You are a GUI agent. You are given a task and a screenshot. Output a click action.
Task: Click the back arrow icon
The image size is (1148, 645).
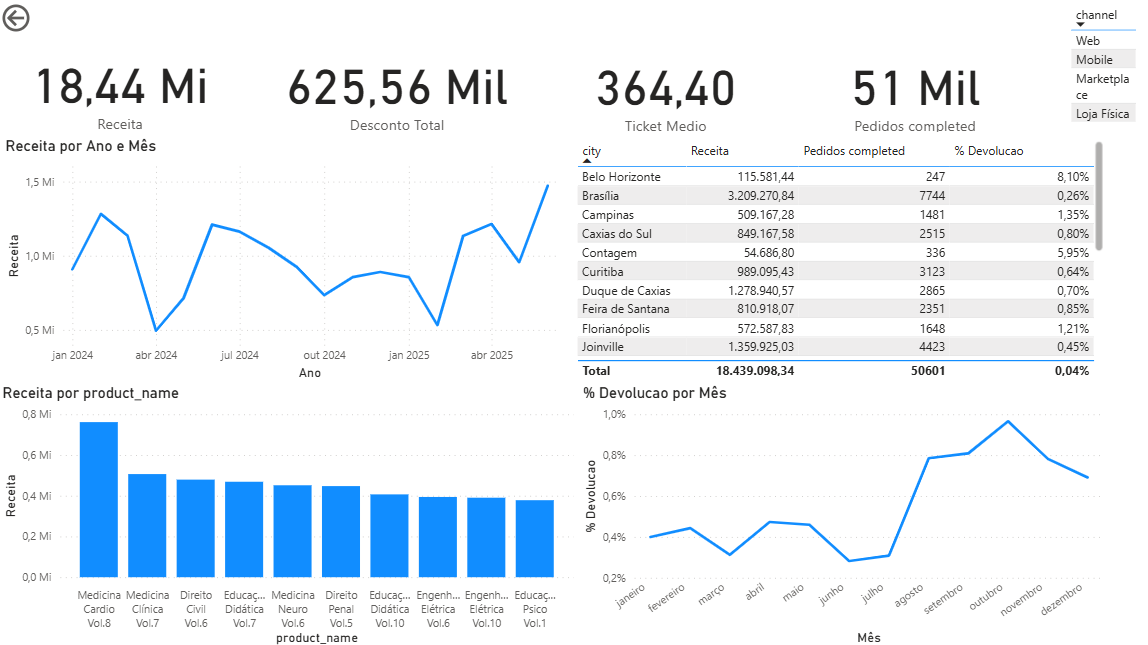tap(16, 18)
